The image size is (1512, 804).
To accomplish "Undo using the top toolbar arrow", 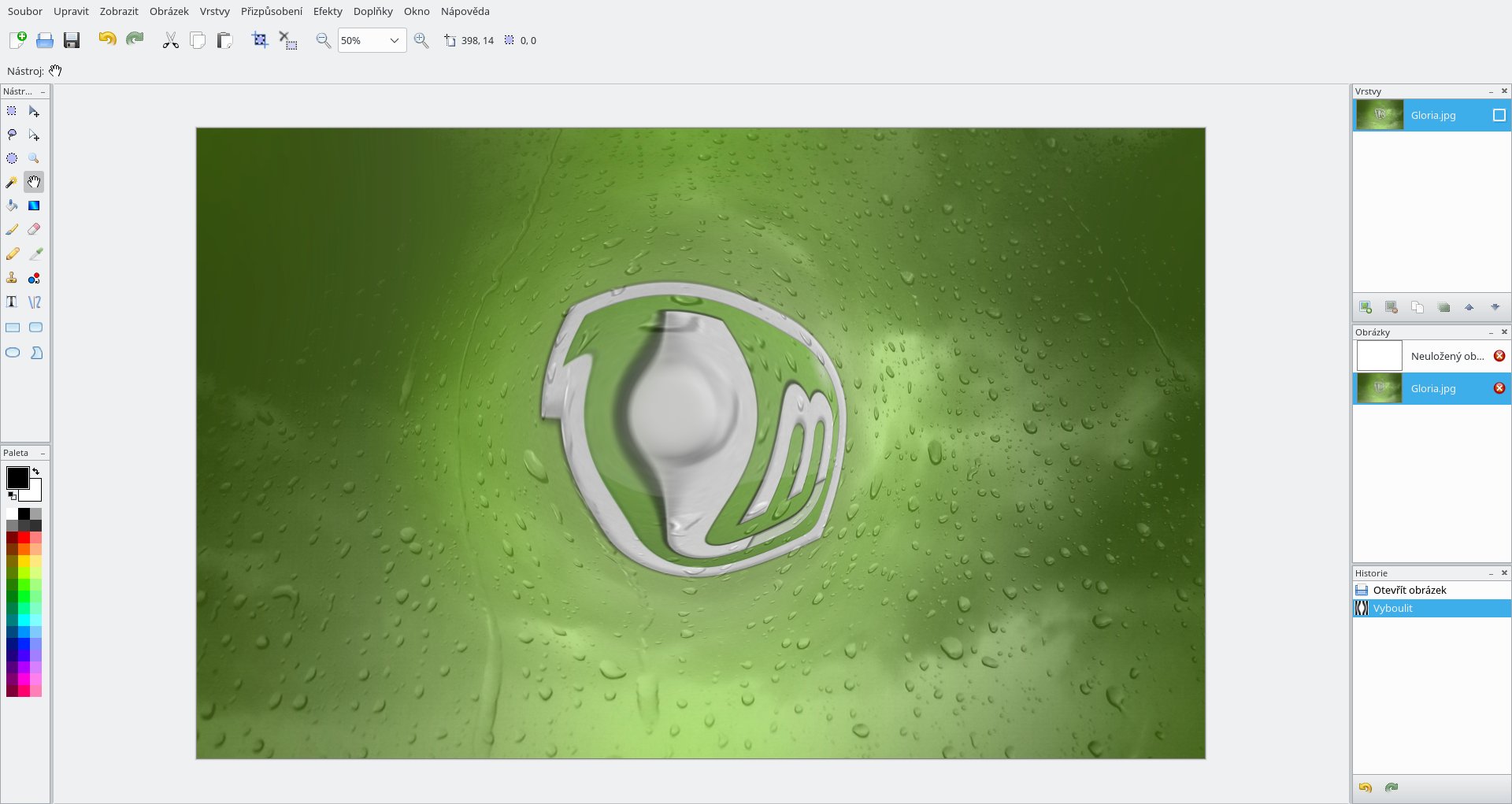I will 107,39.
